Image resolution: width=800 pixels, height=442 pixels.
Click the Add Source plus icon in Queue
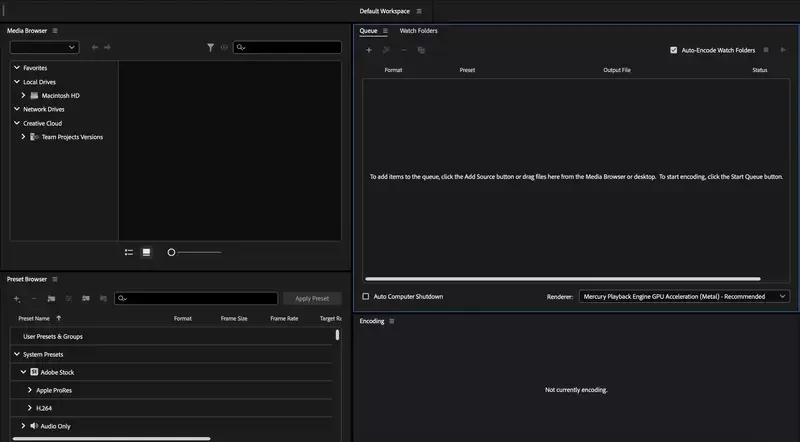pos(369,50)
